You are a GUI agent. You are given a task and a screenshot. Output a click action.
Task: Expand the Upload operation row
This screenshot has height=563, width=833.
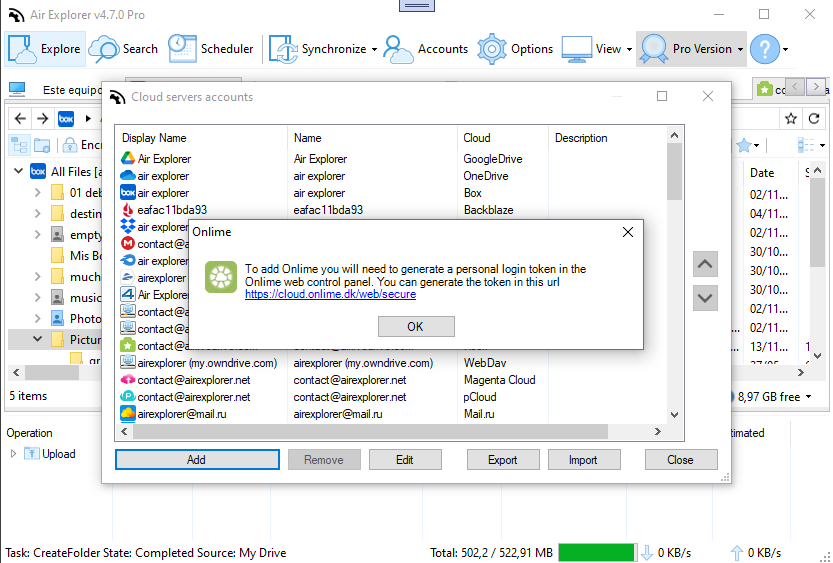(13, 454)
